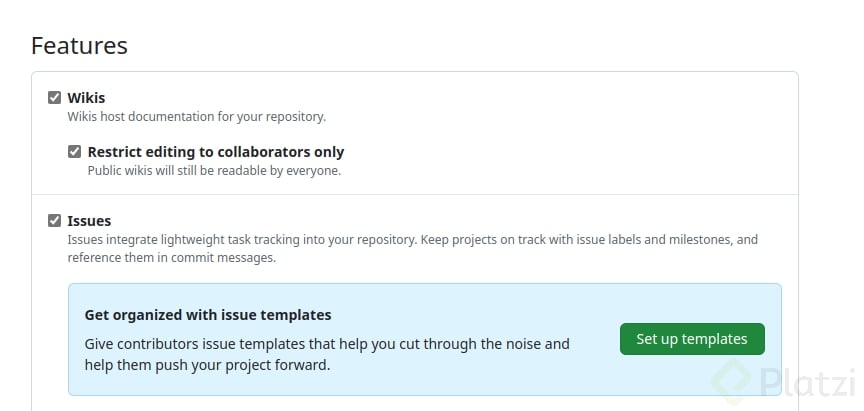The height and width of the screenshot is (411, 864).
Task: Click the Give contributors issue templates paragraph
Action: click(x=327, y=344)
